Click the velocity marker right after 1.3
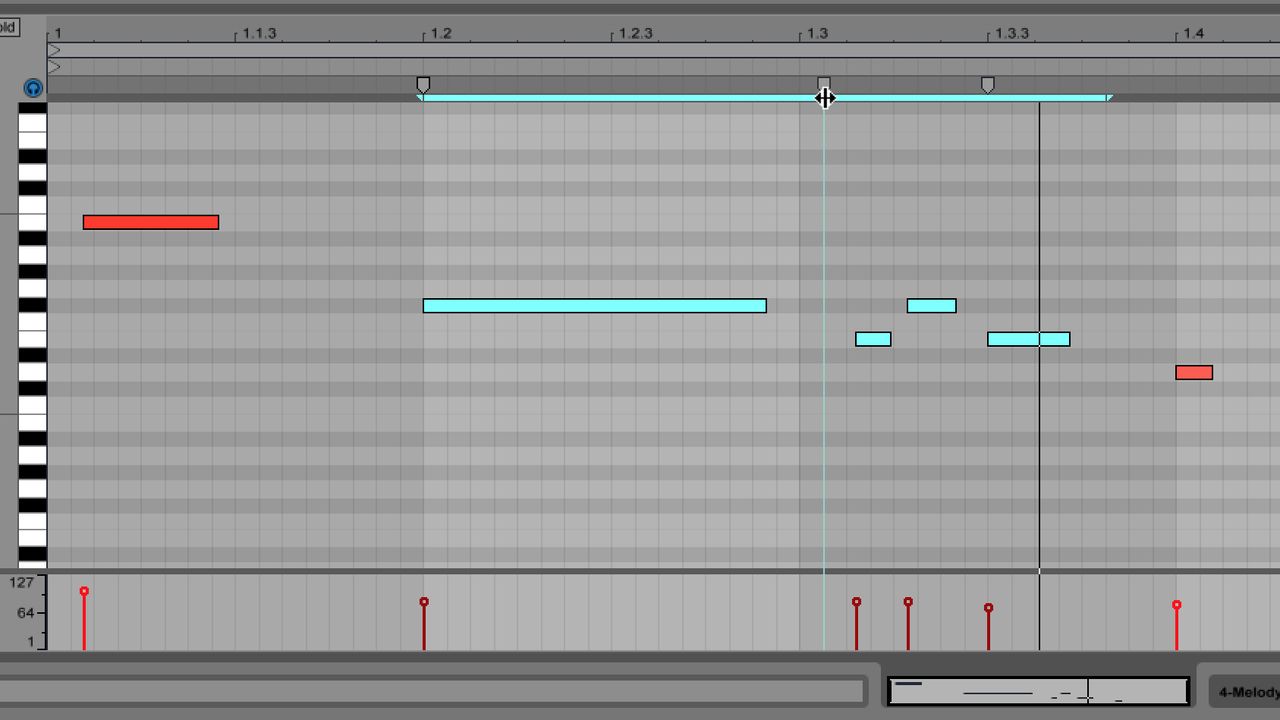The width and height of the screenshot is (1280, 720). tap(856, 602)
